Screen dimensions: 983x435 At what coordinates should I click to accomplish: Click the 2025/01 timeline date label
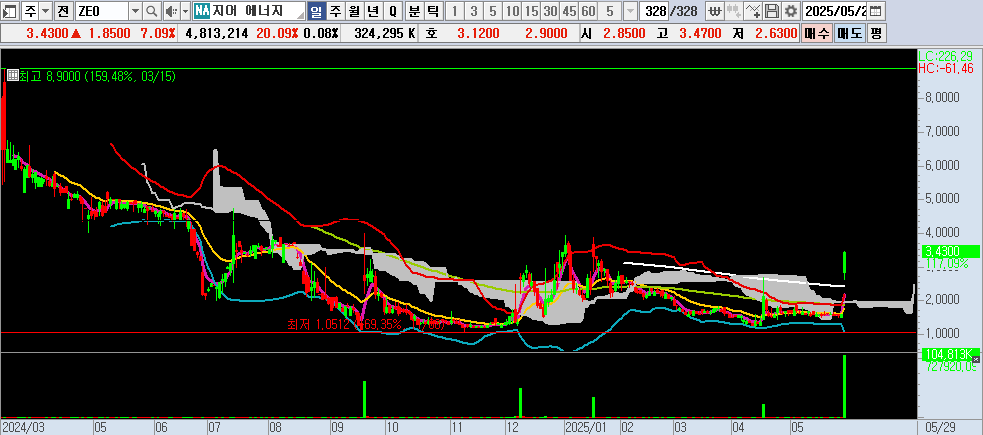point(588,427)
